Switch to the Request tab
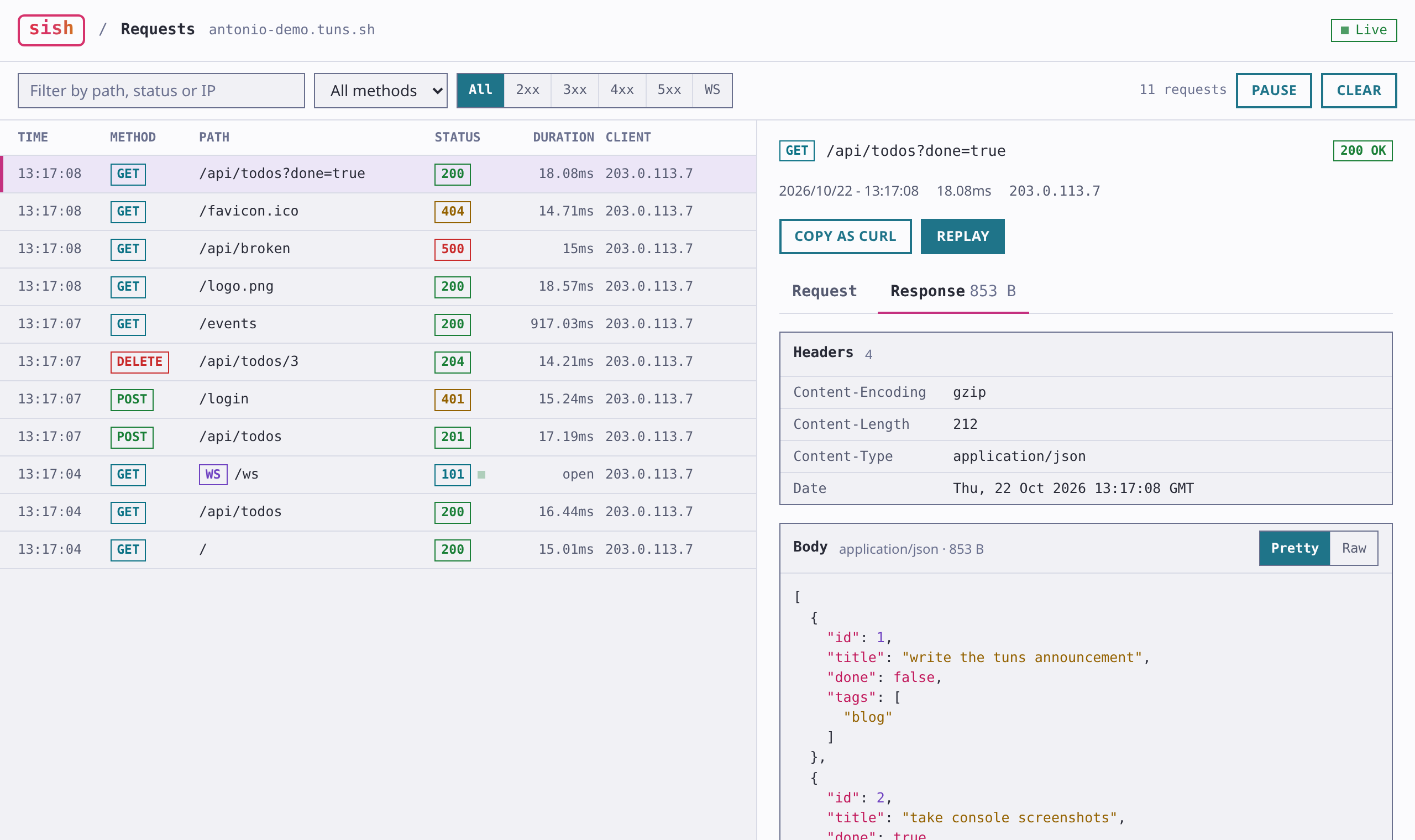 (x=824, y=291)
